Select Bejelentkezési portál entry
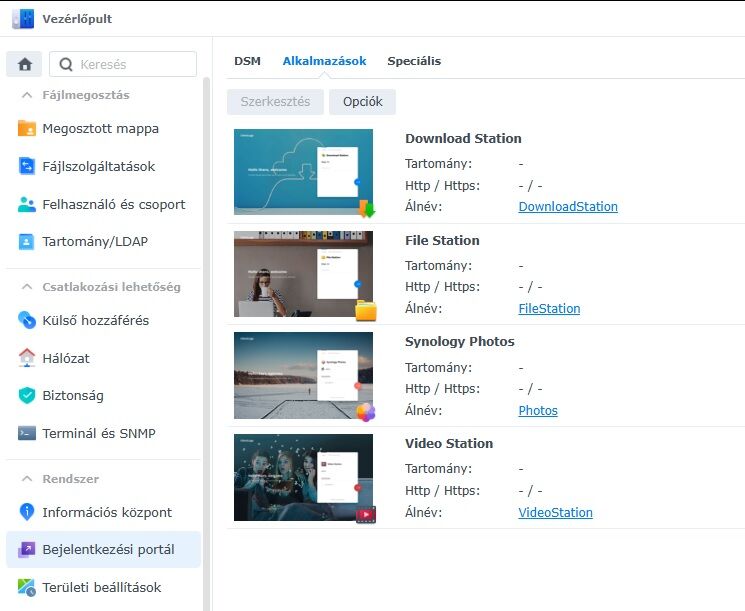This screenshot has width=745, height=611. 103,550
